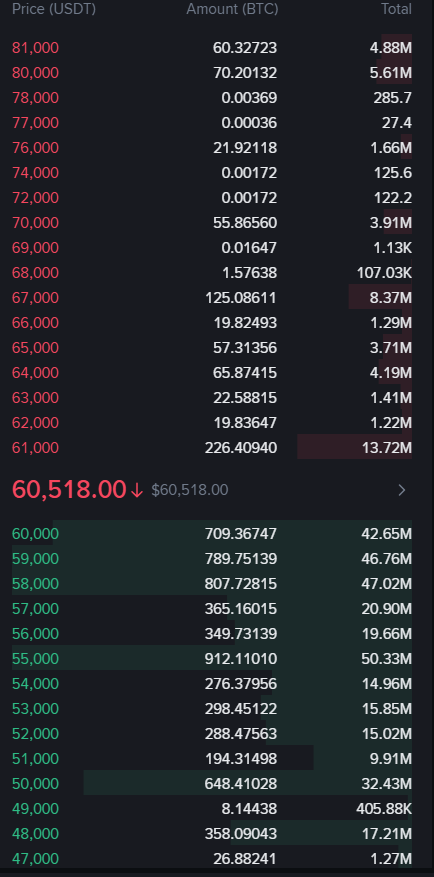
Task: Select the 66,000 ask price
Action: click(35, 323)
